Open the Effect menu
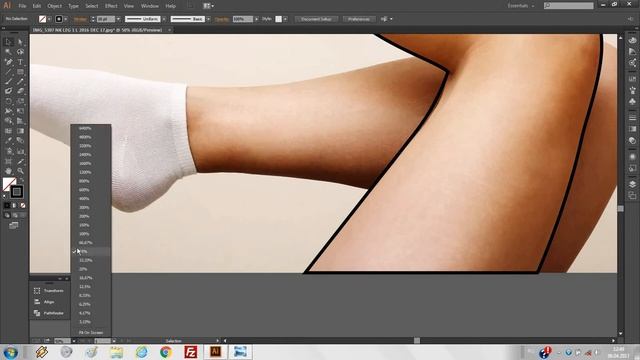Viewport: 640px width, 360px height. 111,6
